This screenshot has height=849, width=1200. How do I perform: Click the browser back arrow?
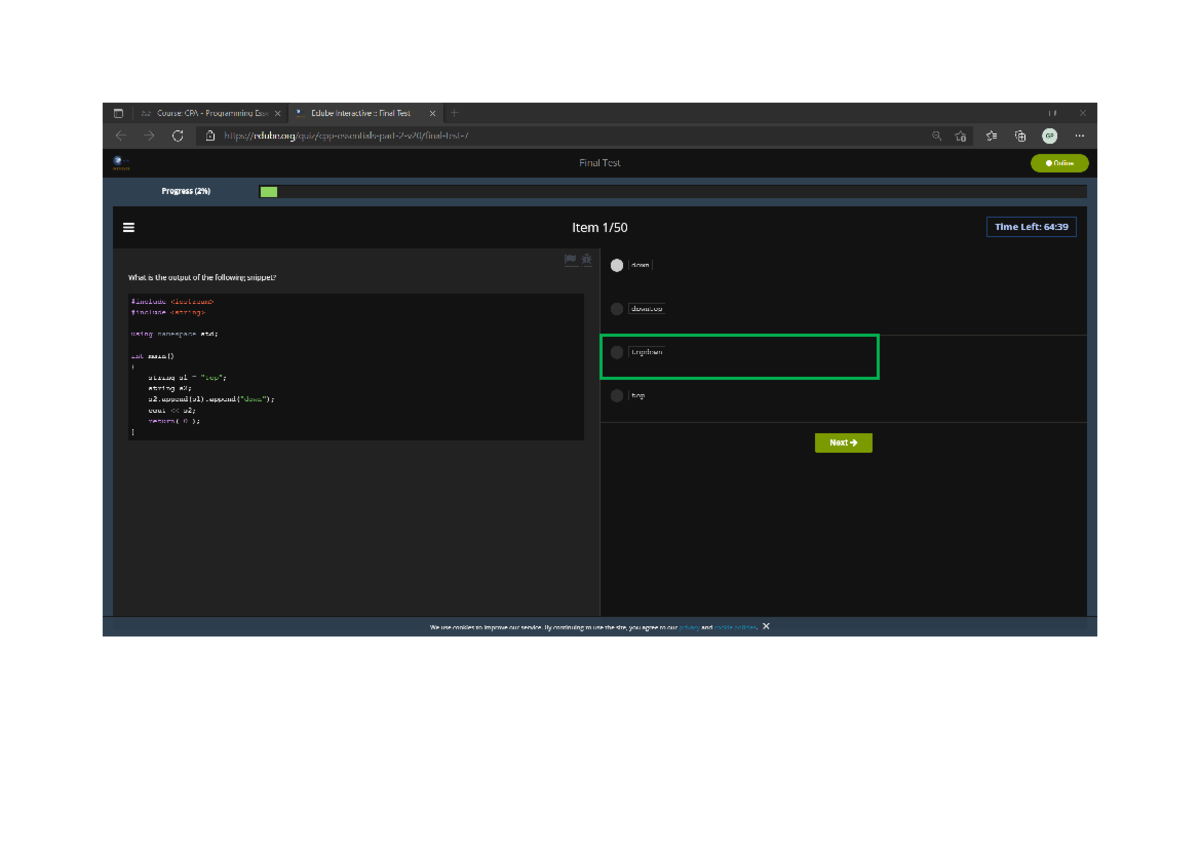121,136
